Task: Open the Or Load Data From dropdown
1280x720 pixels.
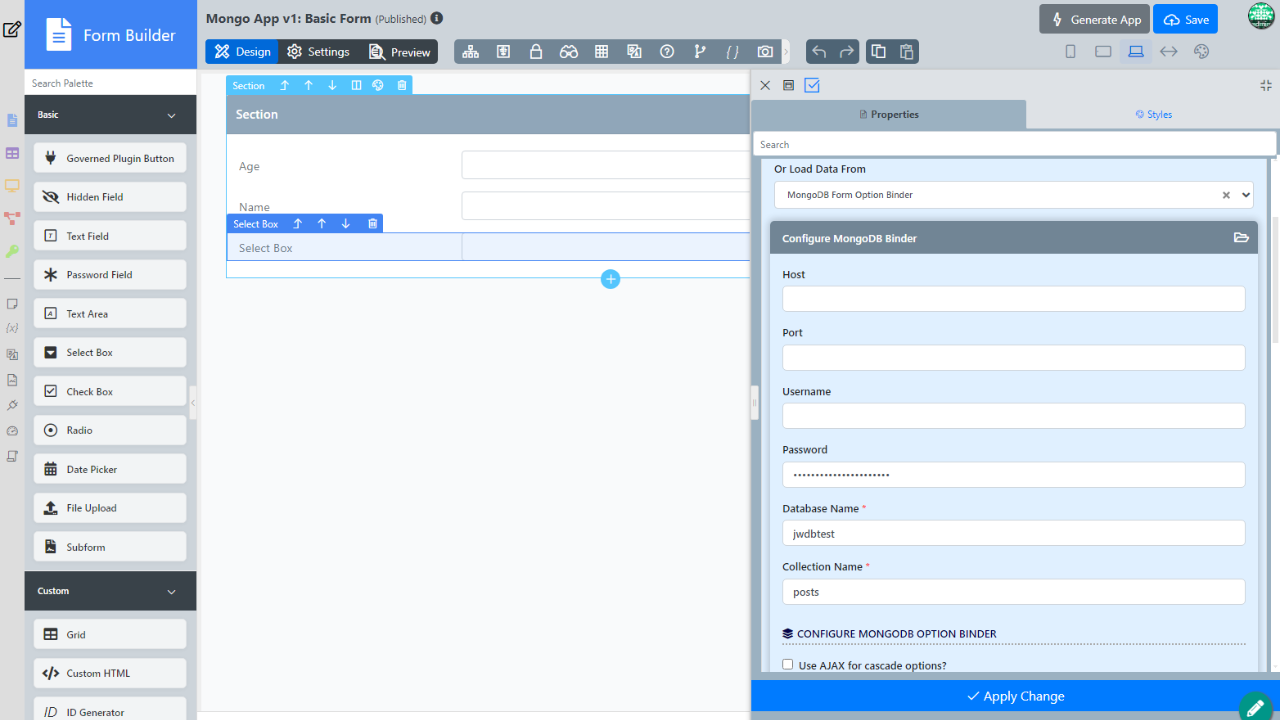Action: point(1012,195)
